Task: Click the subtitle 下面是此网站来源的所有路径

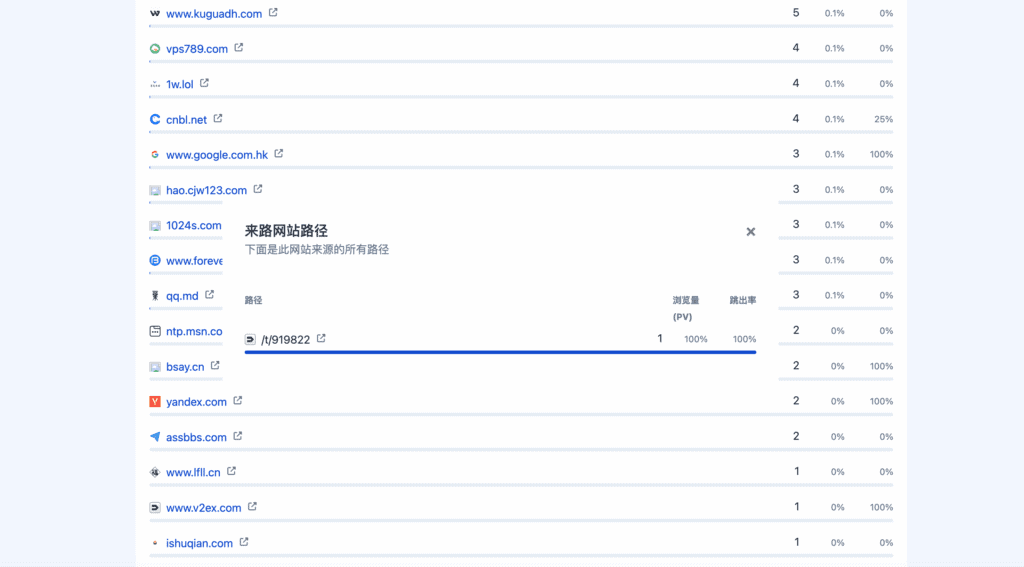Action: coord(317,249)
